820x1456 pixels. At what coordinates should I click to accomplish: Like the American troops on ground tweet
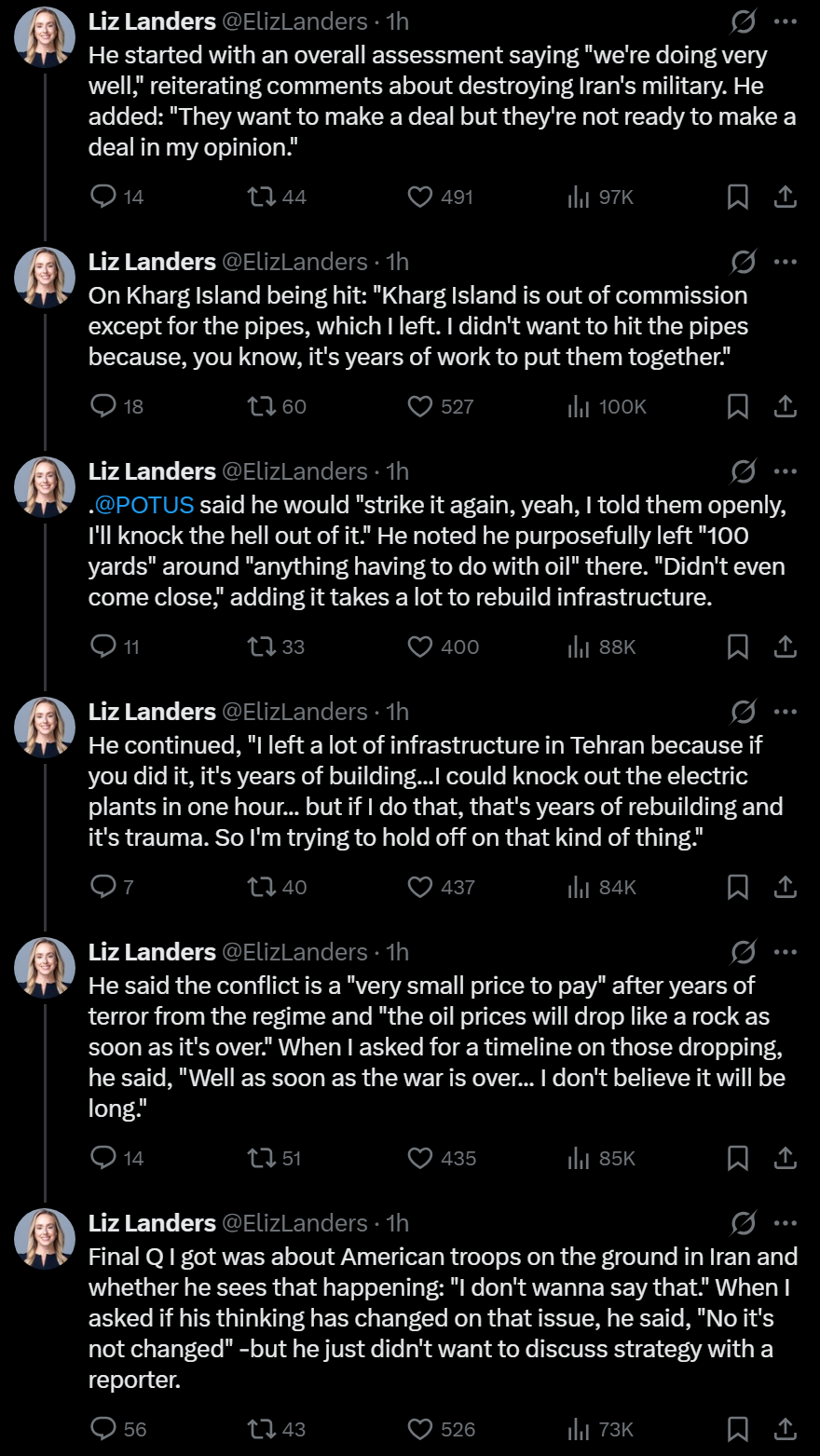pos(420,1429)
